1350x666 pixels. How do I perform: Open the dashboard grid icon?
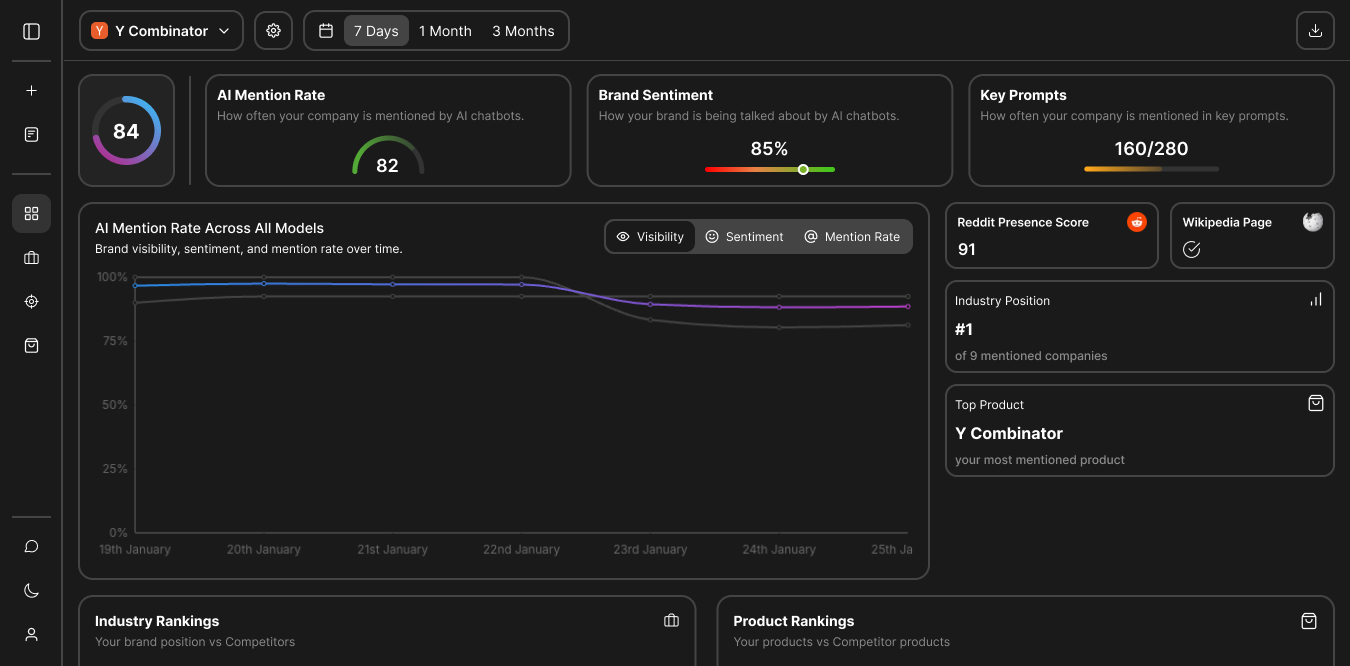tap(31, 213)
